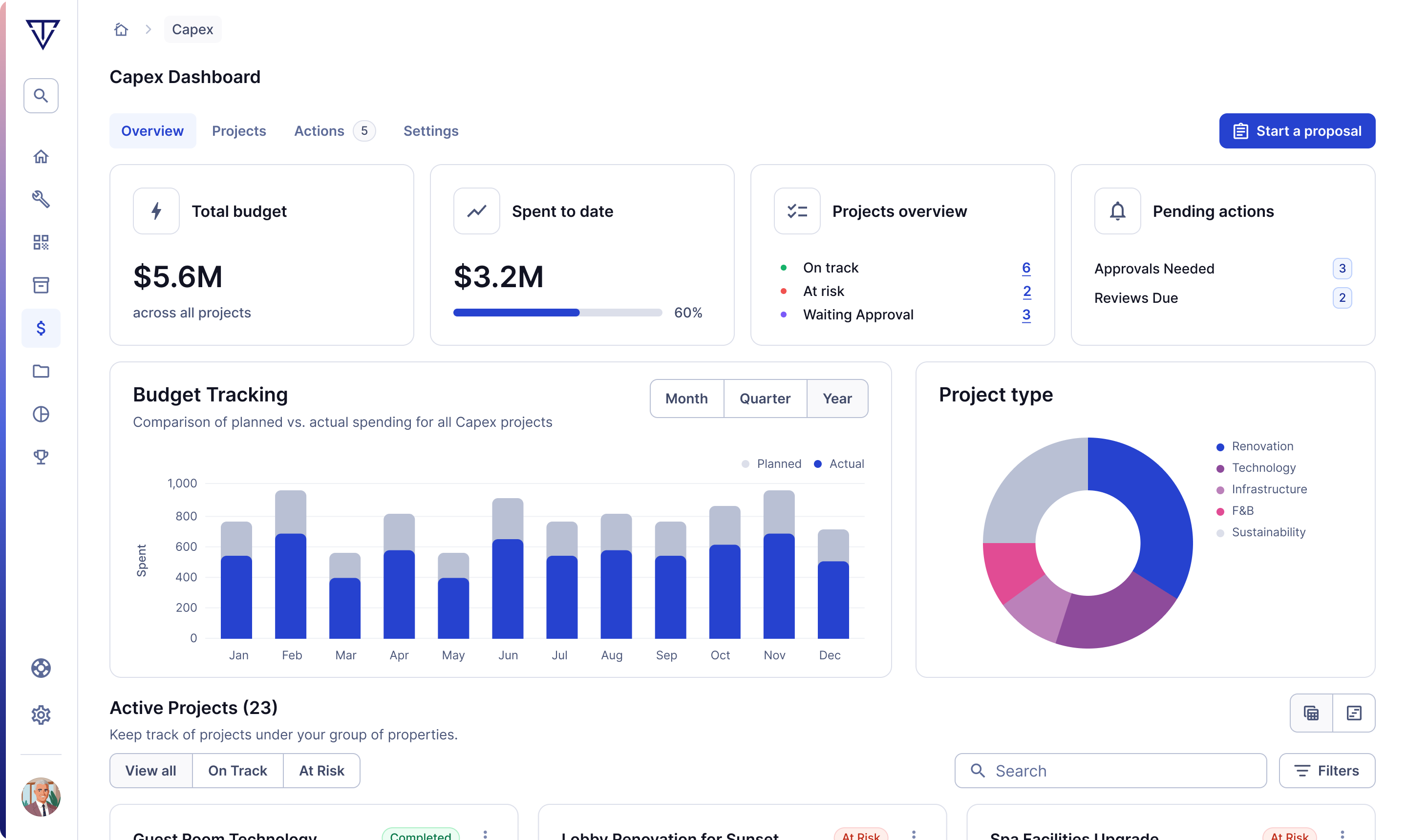Open the archive box icon in the sidebar
Viewport: 1407px width, 840px height.
[x=41, y=285]
